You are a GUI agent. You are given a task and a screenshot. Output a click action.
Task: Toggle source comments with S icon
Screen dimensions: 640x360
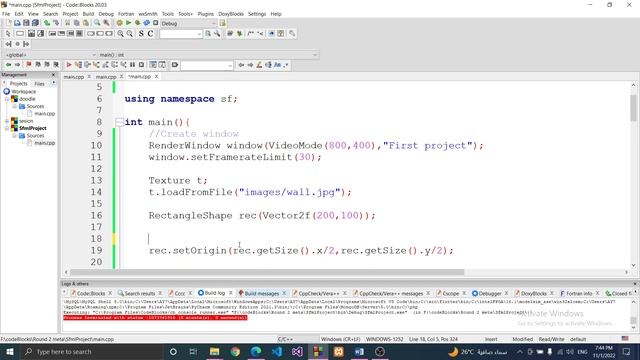(x=141, y=33)
